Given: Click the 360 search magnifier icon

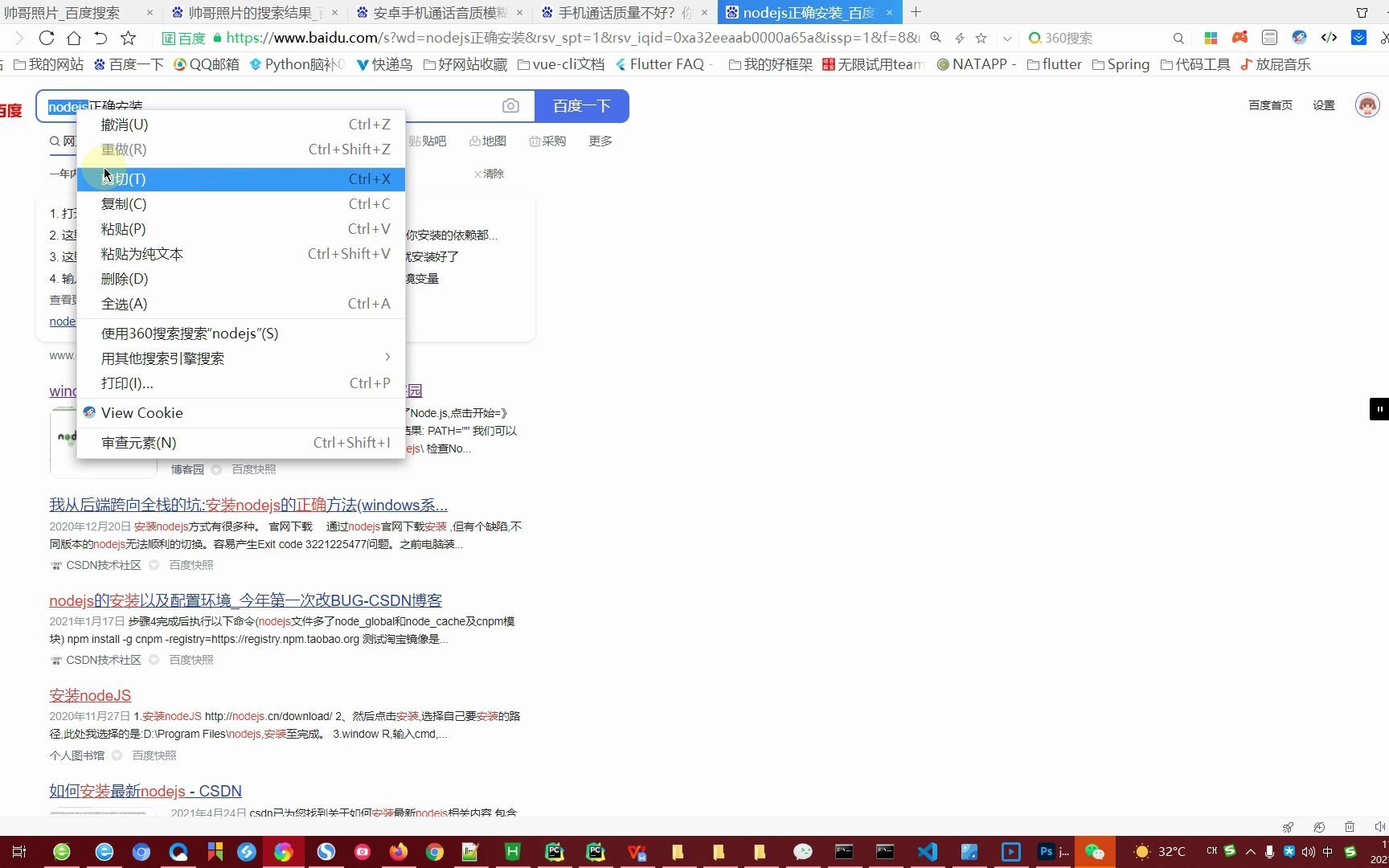Looking at the screenshot, I should [1178, 38].
